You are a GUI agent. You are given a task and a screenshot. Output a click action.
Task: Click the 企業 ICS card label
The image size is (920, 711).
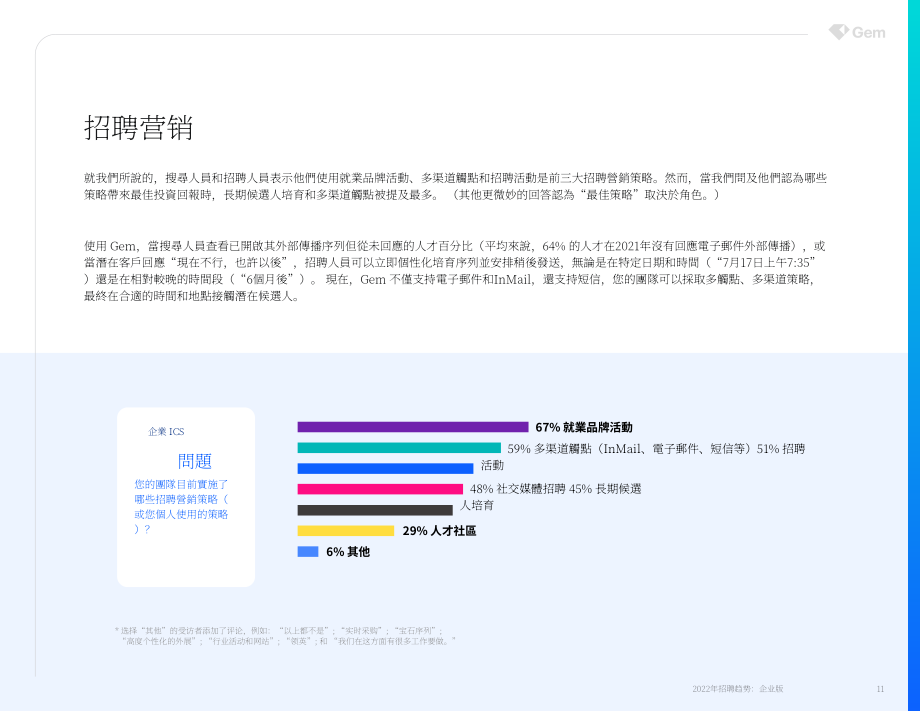[x=166, y=432]
